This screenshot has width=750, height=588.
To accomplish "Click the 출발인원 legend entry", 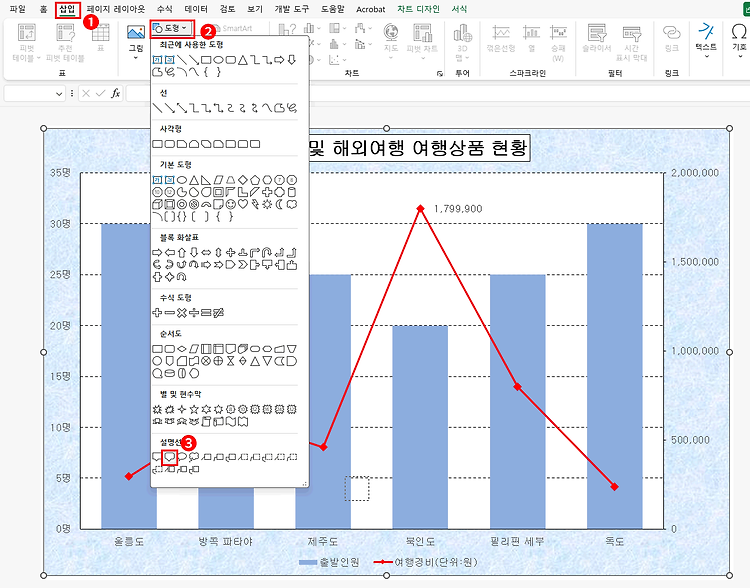I will click(x=330, y=563).
